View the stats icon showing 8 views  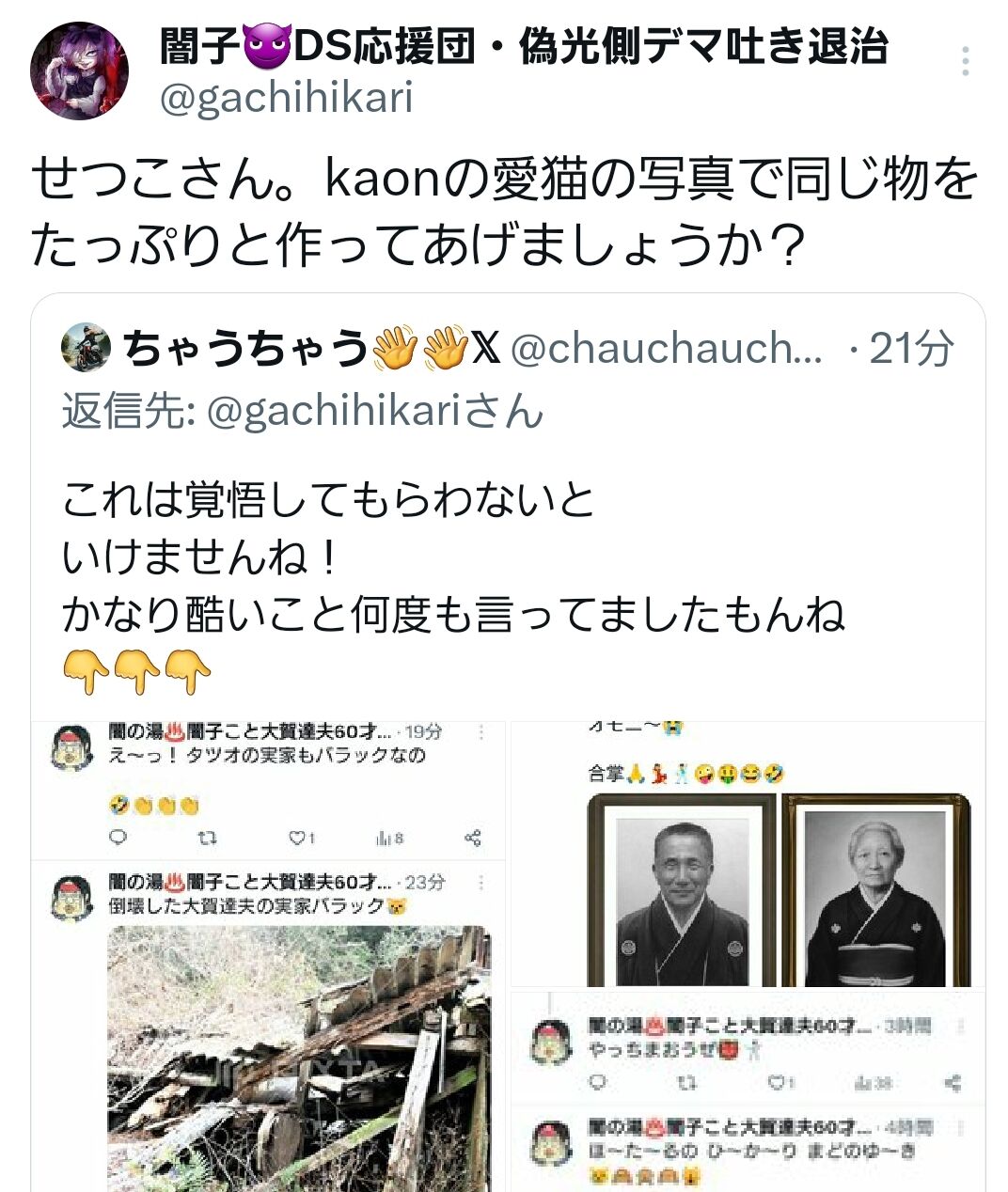click(389, 837)
